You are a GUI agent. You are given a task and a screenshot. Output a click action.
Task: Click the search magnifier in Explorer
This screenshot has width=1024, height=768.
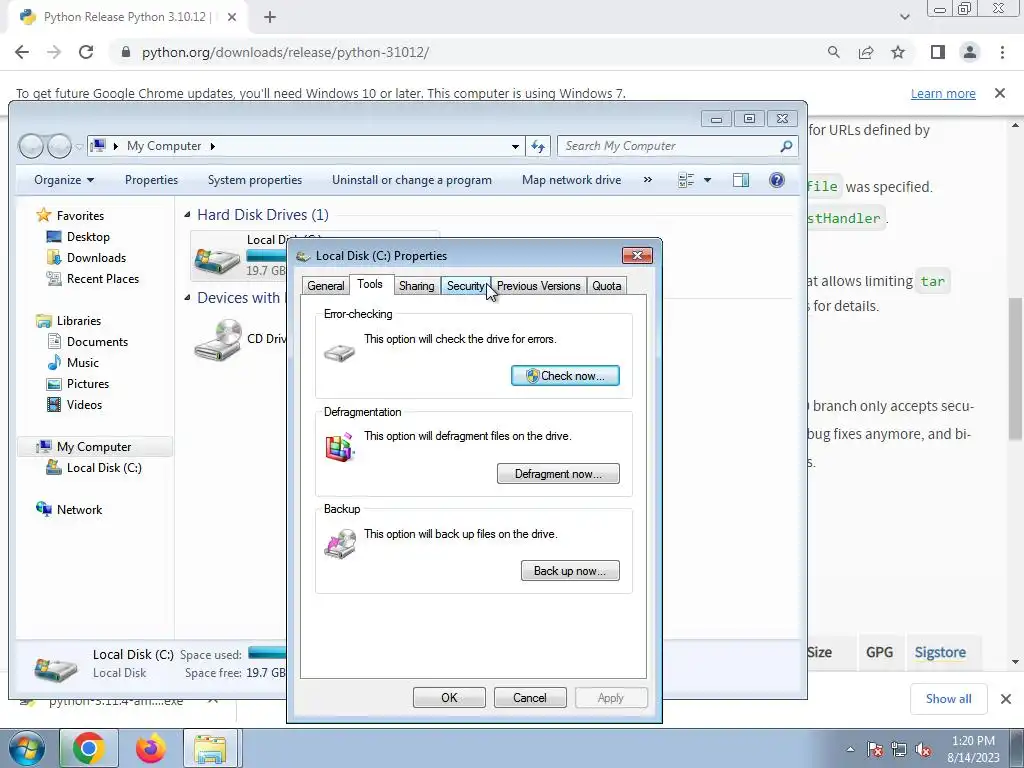point(786,146)
